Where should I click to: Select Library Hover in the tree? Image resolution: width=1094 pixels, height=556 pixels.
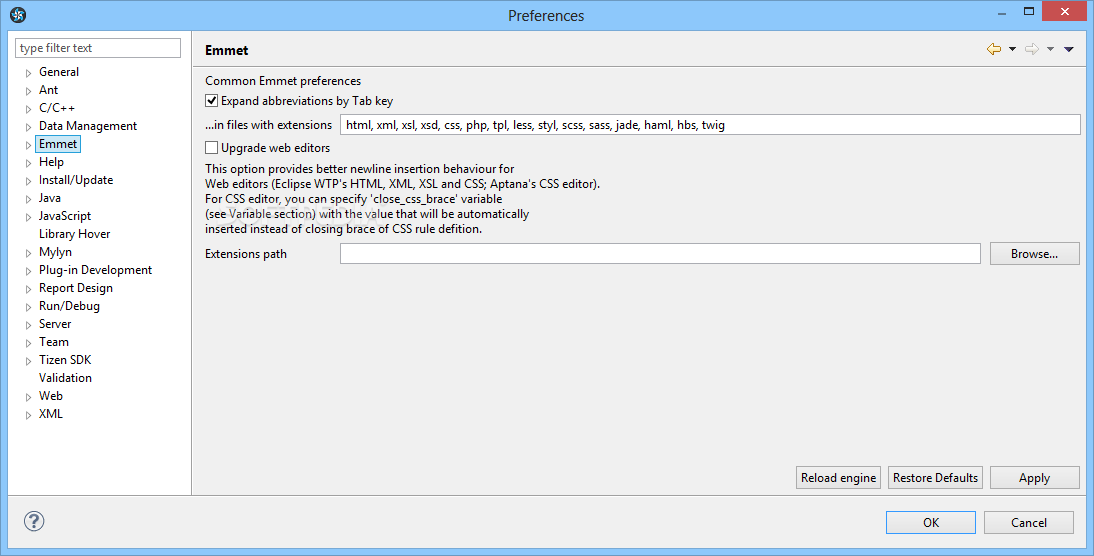point(74,234)
